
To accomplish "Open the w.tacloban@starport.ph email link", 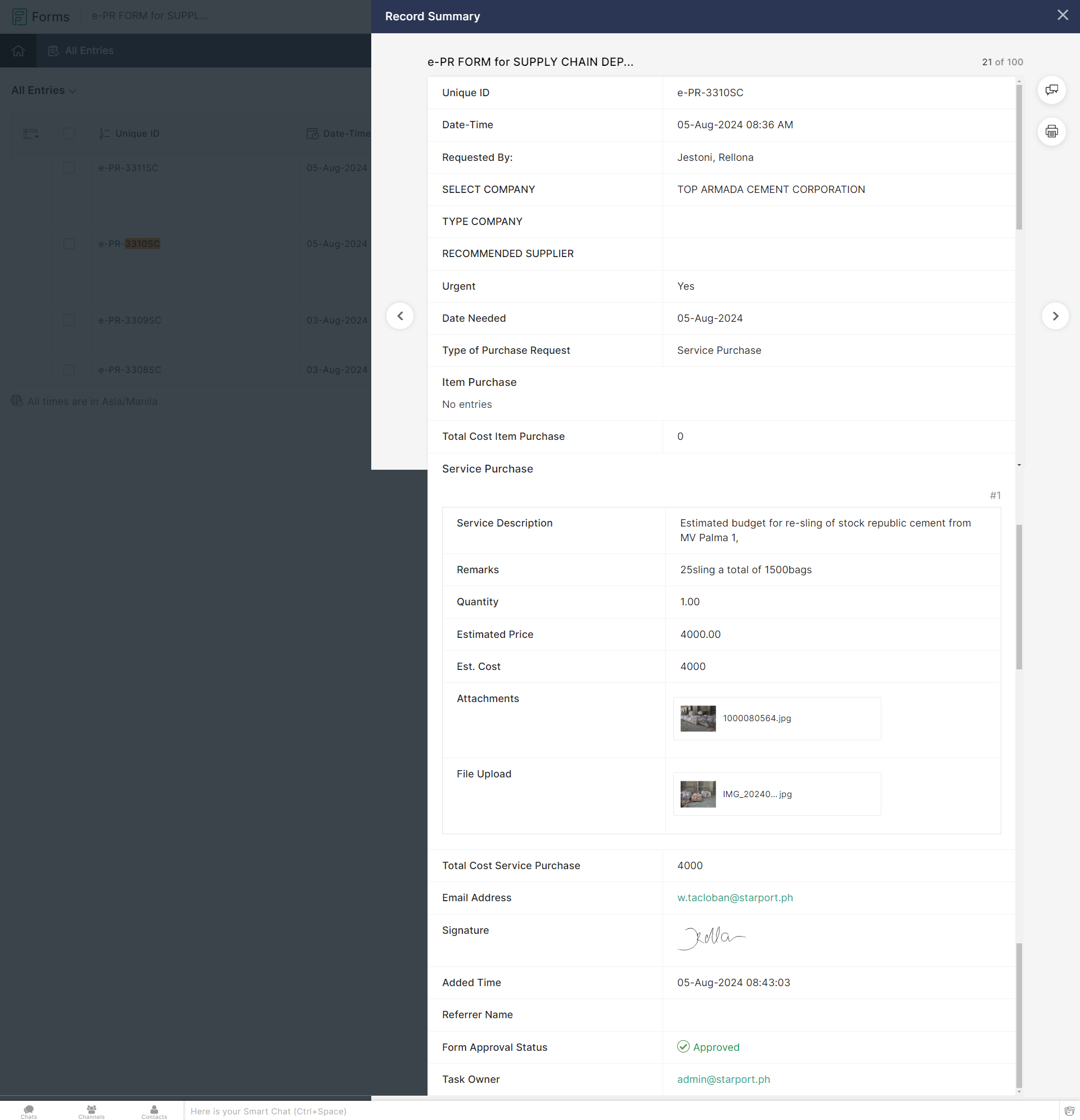I will [735, 897].
